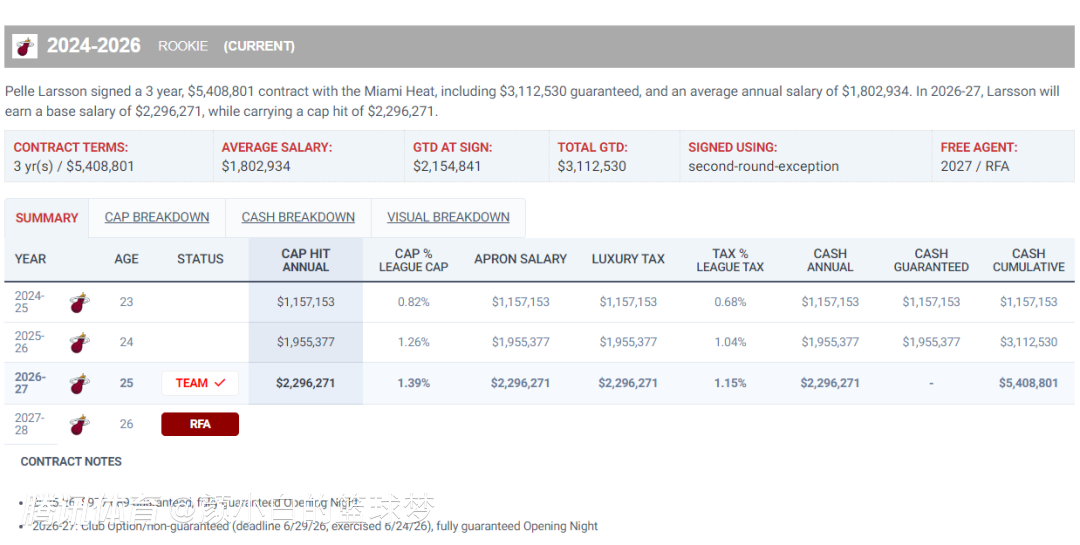Click the TEAM option checkmark badge
This screenshot has height=545, width=1080.
[200, 383]
